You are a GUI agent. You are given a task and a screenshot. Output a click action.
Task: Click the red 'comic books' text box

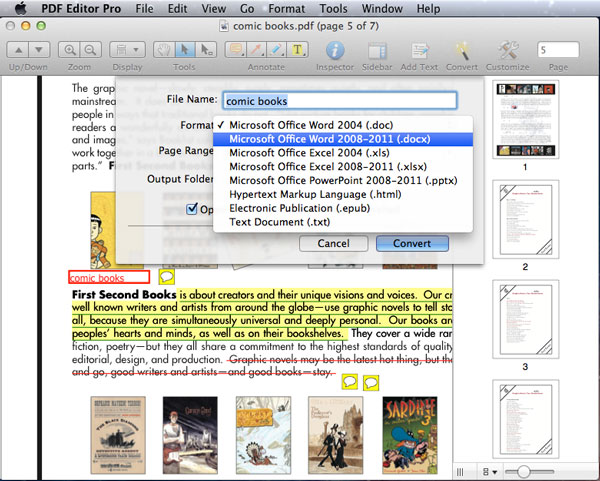pyautogui.click(x=109, y=277)
